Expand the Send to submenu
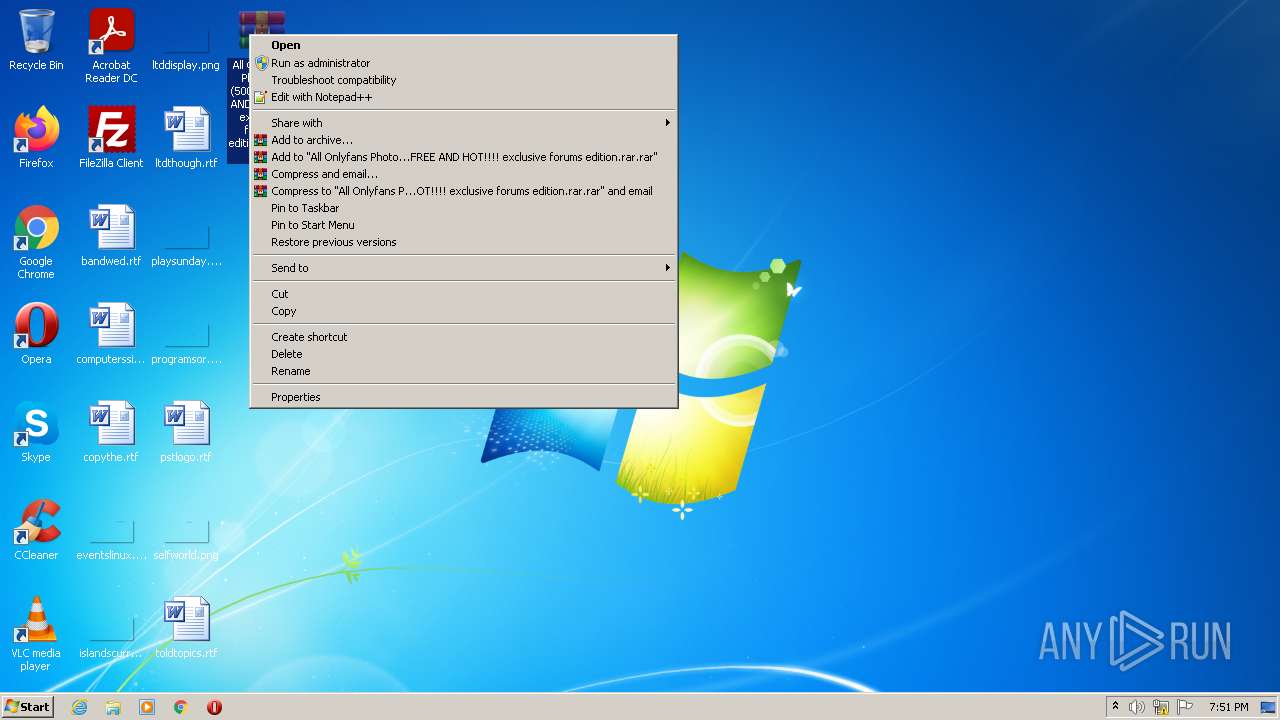Viewport: 1280px width, 720px height. click(x=463, y=268)
